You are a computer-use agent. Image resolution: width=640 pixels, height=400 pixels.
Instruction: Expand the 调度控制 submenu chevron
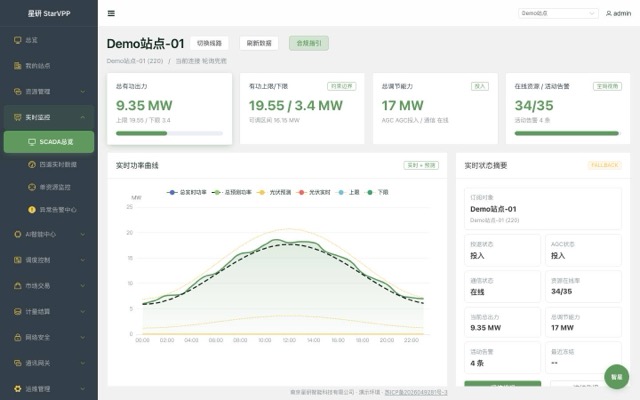tap(83, 260)
